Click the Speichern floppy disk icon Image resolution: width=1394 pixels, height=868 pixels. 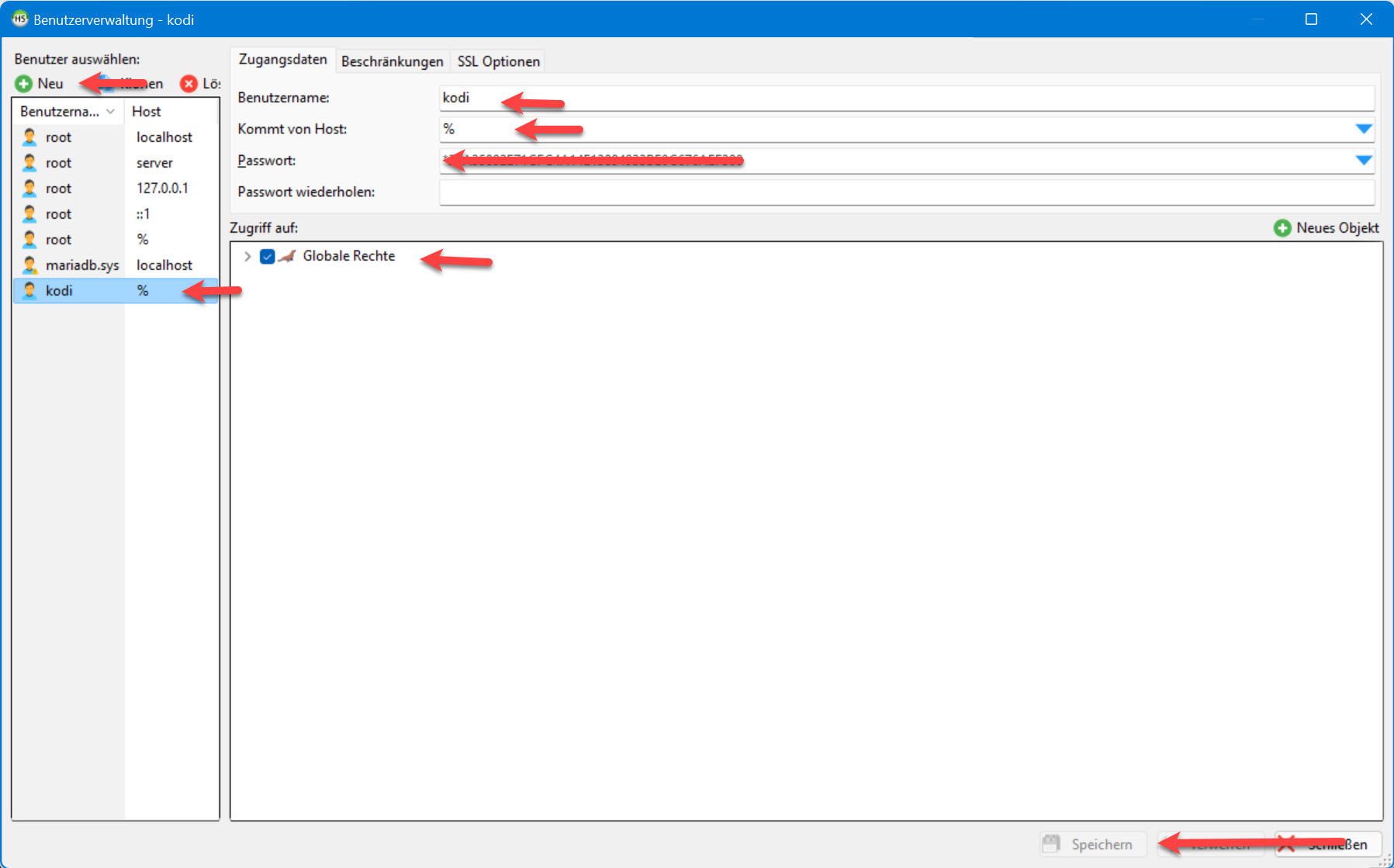coord(1051,844)
